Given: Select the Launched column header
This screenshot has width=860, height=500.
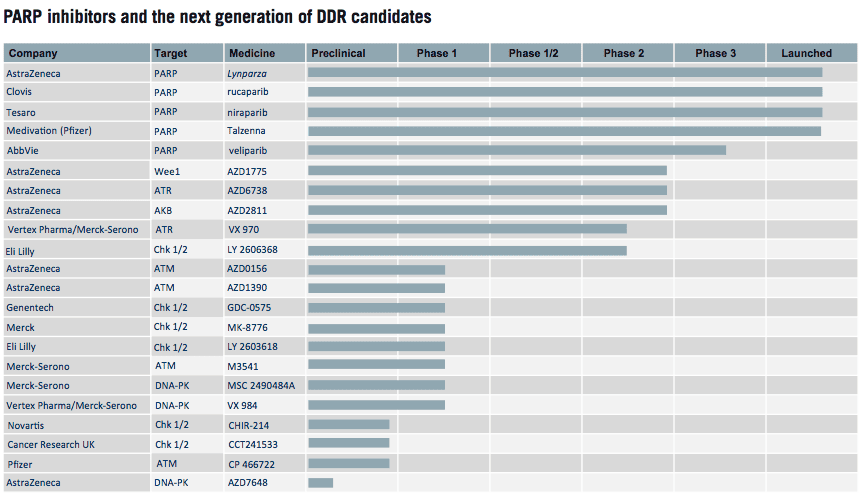Looking at the screenshot, I should pos(806,53).
